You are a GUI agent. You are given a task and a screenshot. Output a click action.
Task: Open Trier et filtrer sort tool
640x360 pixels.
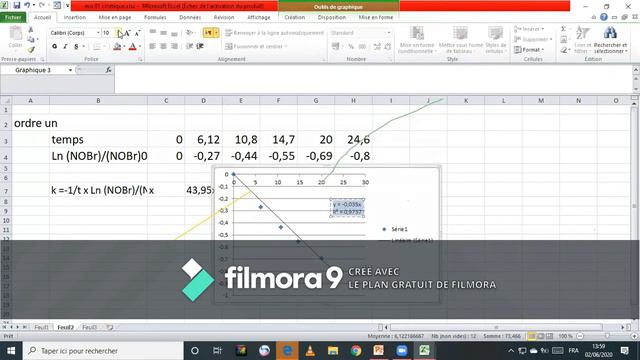582,40
